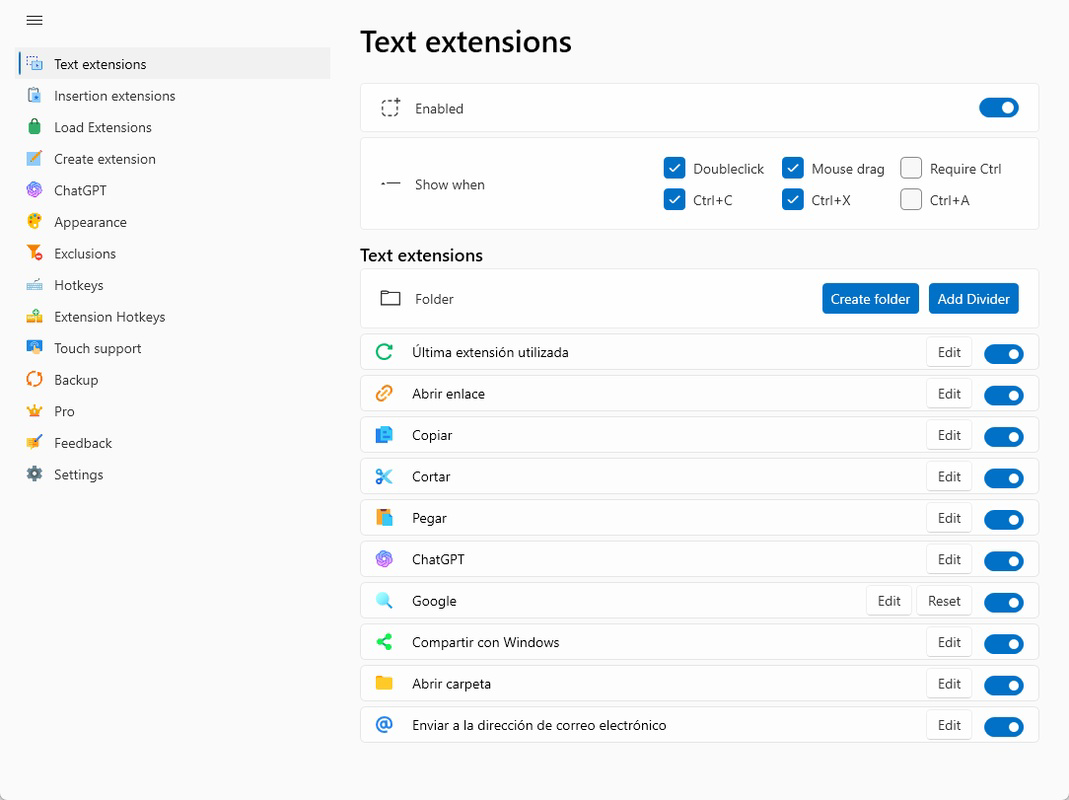Disable the Compartir con Windows toggle
This screenshot has height=800, width=1069.
point(1004,644)
